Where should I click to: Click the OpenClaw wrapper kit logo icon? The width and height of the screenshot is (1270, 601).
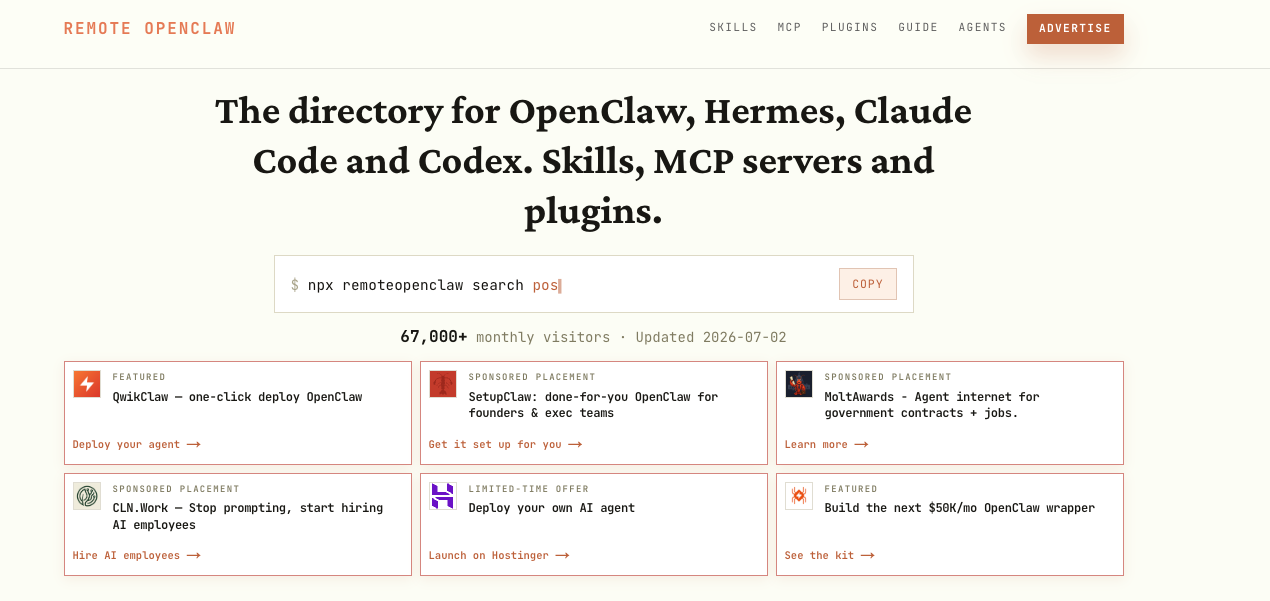coord(799,496)
